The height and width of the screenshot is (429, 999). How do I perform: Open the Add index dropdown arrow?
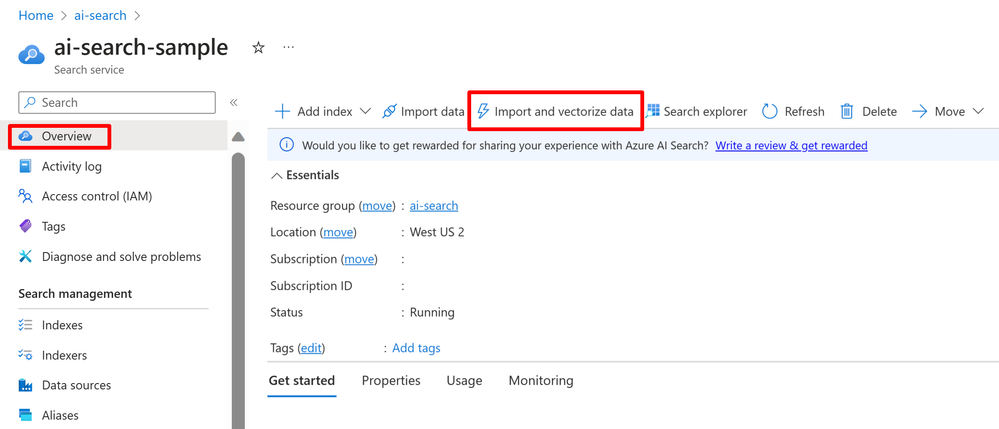click(365, 112)
